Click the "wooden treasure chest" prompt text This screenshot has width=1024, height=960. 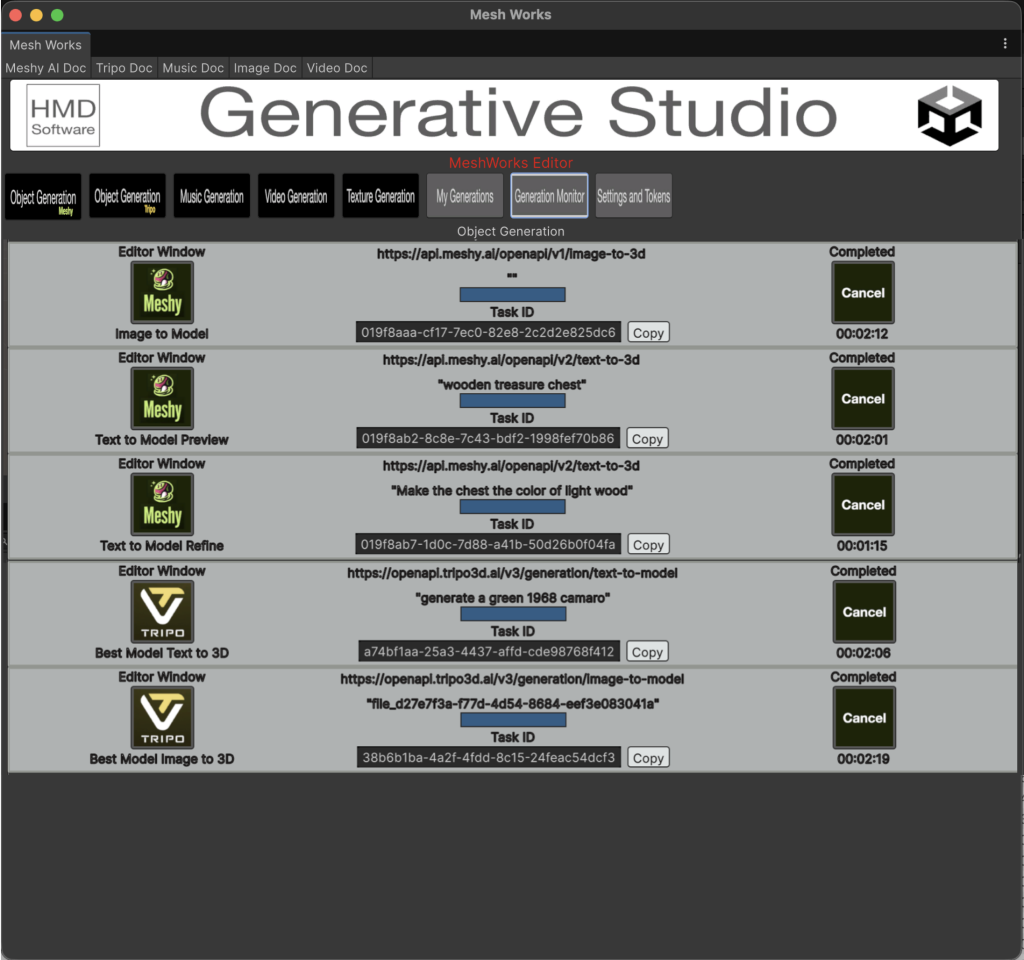coord(512,385)
